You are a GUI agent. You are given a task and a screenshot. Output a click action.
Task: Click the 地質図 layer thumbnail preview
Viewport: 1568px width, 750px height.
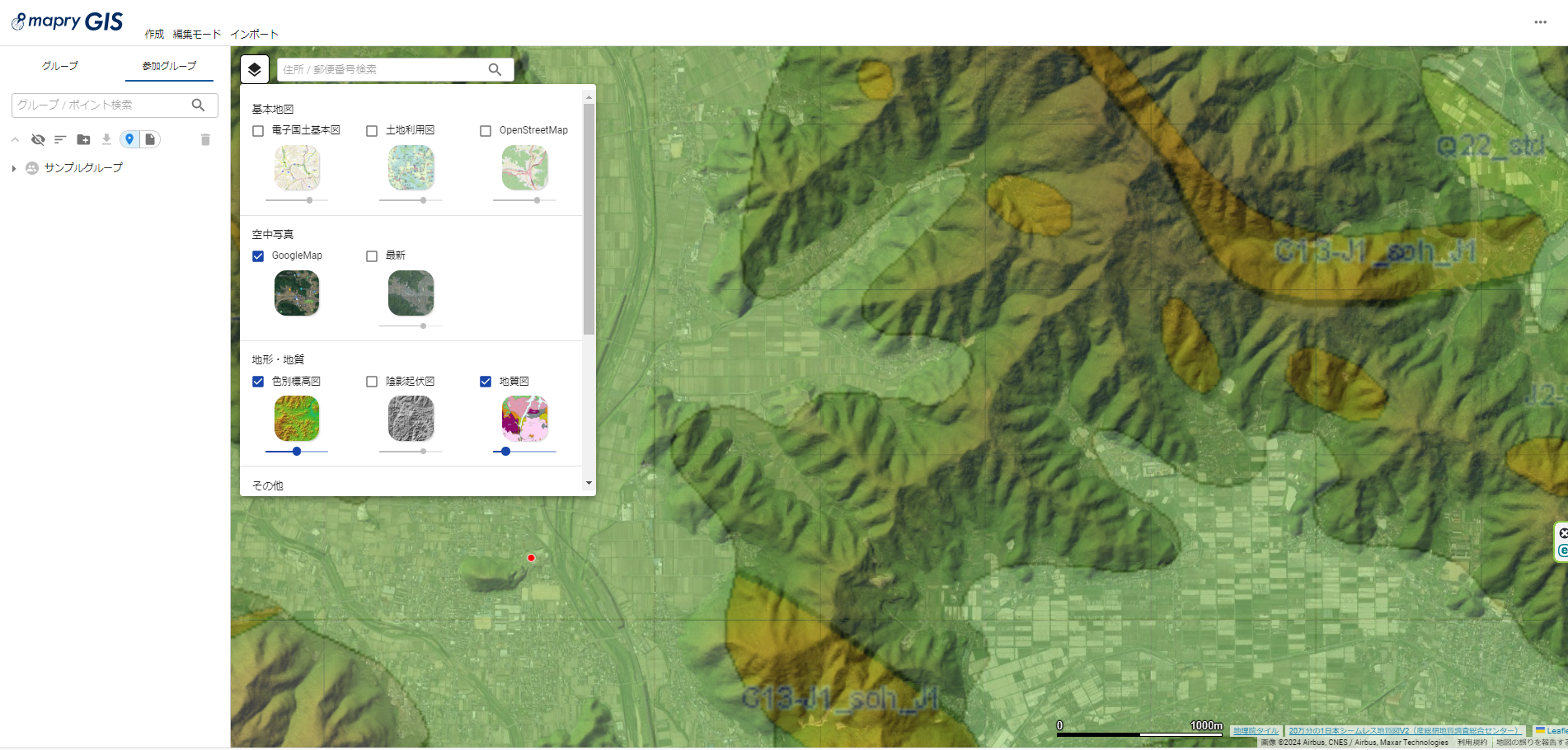[525, 418]
